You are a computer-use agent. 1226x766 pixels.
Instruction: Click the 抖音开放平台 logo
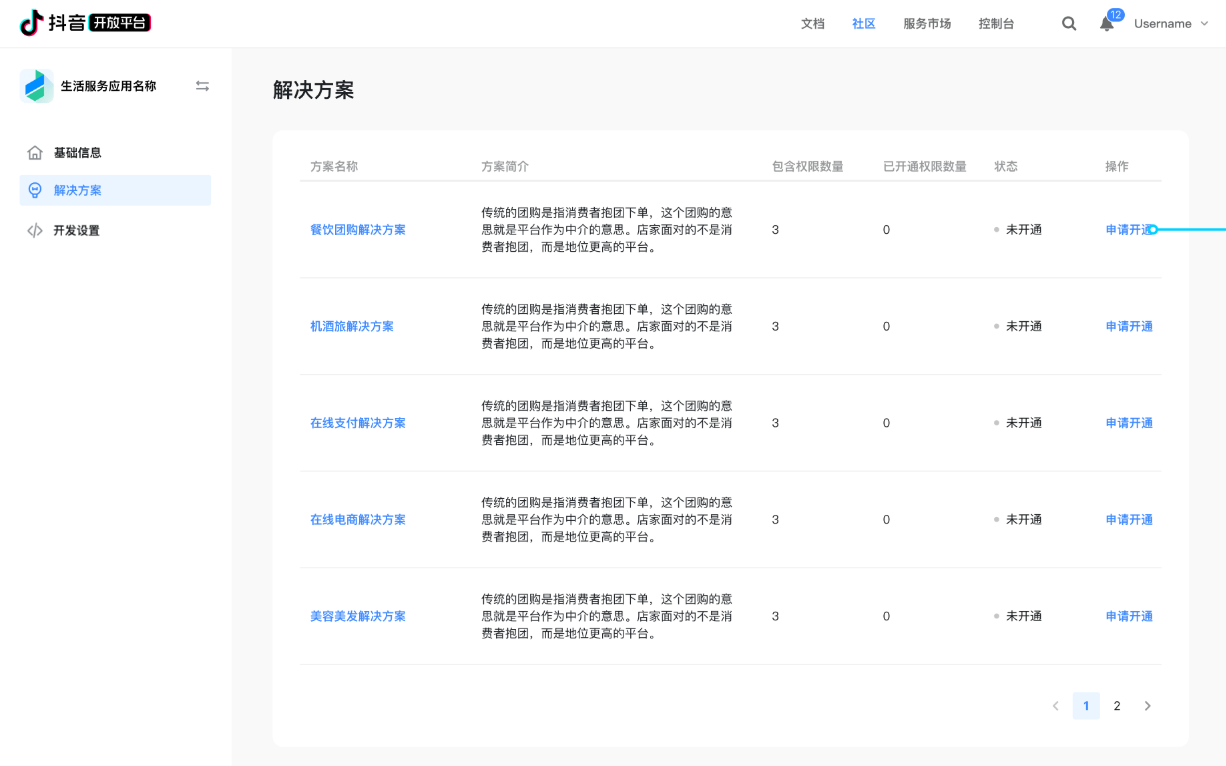tap(83, 22)
